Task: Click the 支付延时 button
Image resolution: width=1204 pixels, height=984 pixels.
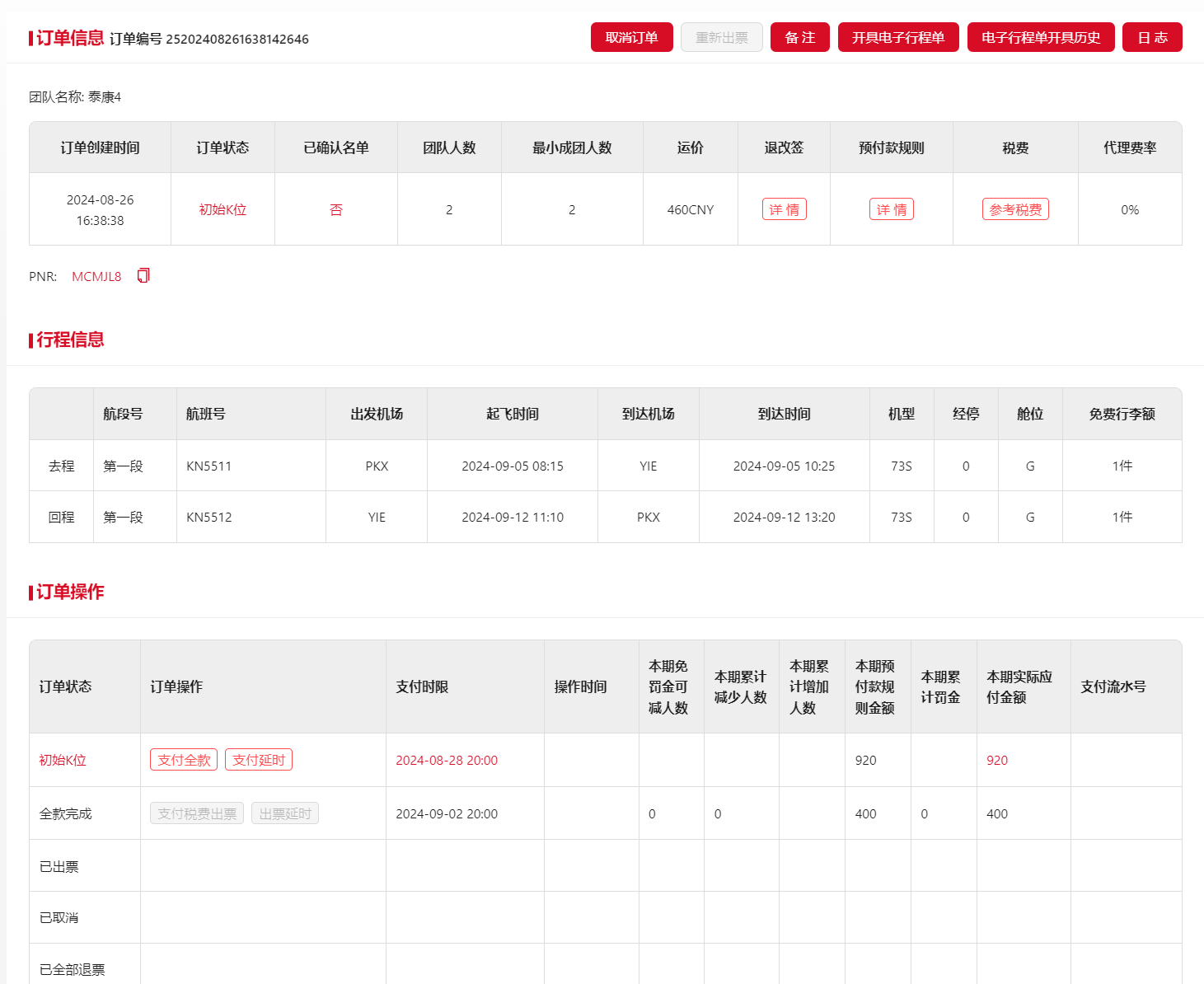Action: click(259, 760)
